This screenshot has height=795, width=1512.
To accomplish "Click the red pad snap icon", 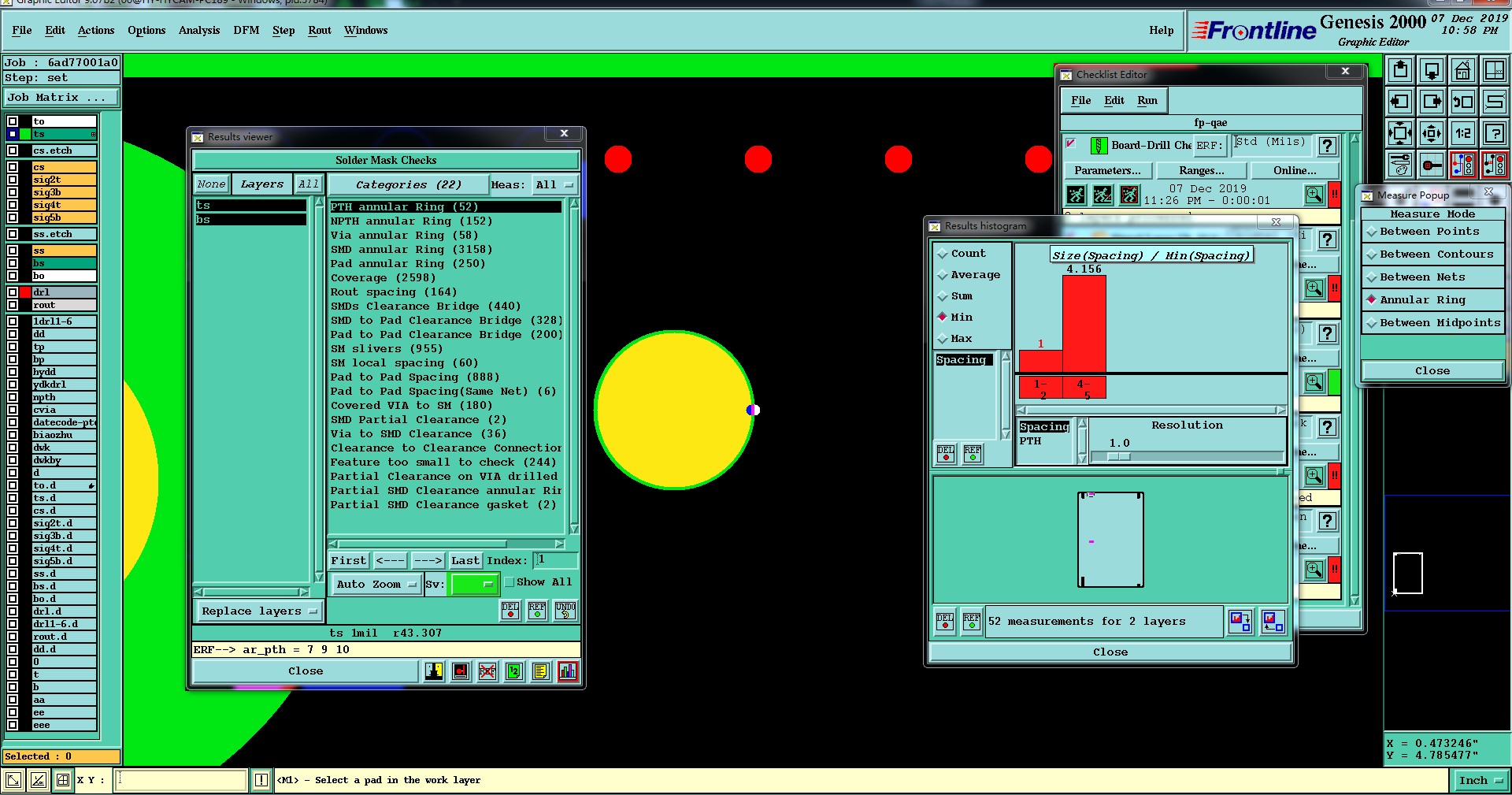I will pyautogui.click(x=1432, y=165).
